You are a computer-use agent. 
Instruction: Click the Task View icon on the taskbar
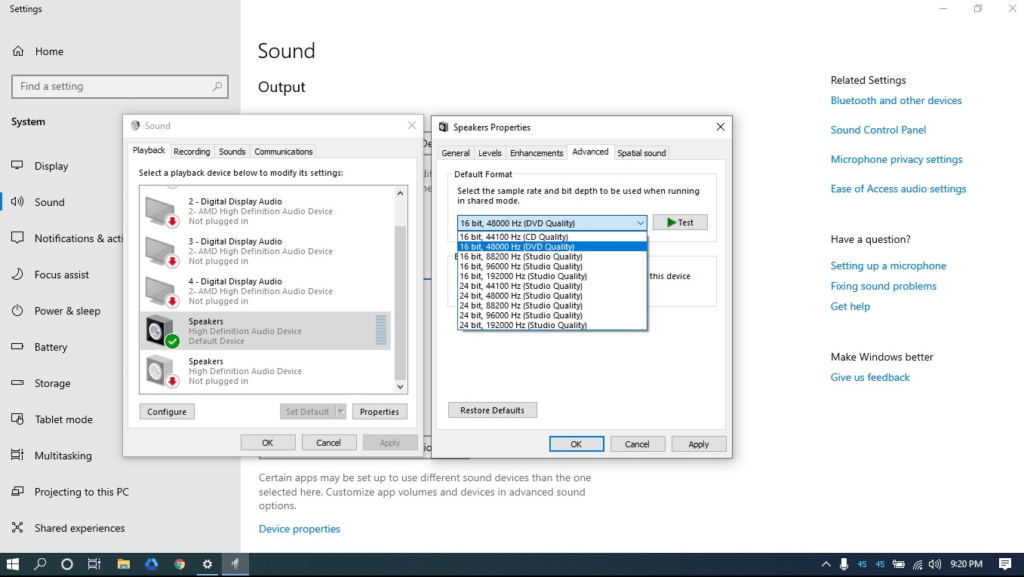click(x=94, y=564)
